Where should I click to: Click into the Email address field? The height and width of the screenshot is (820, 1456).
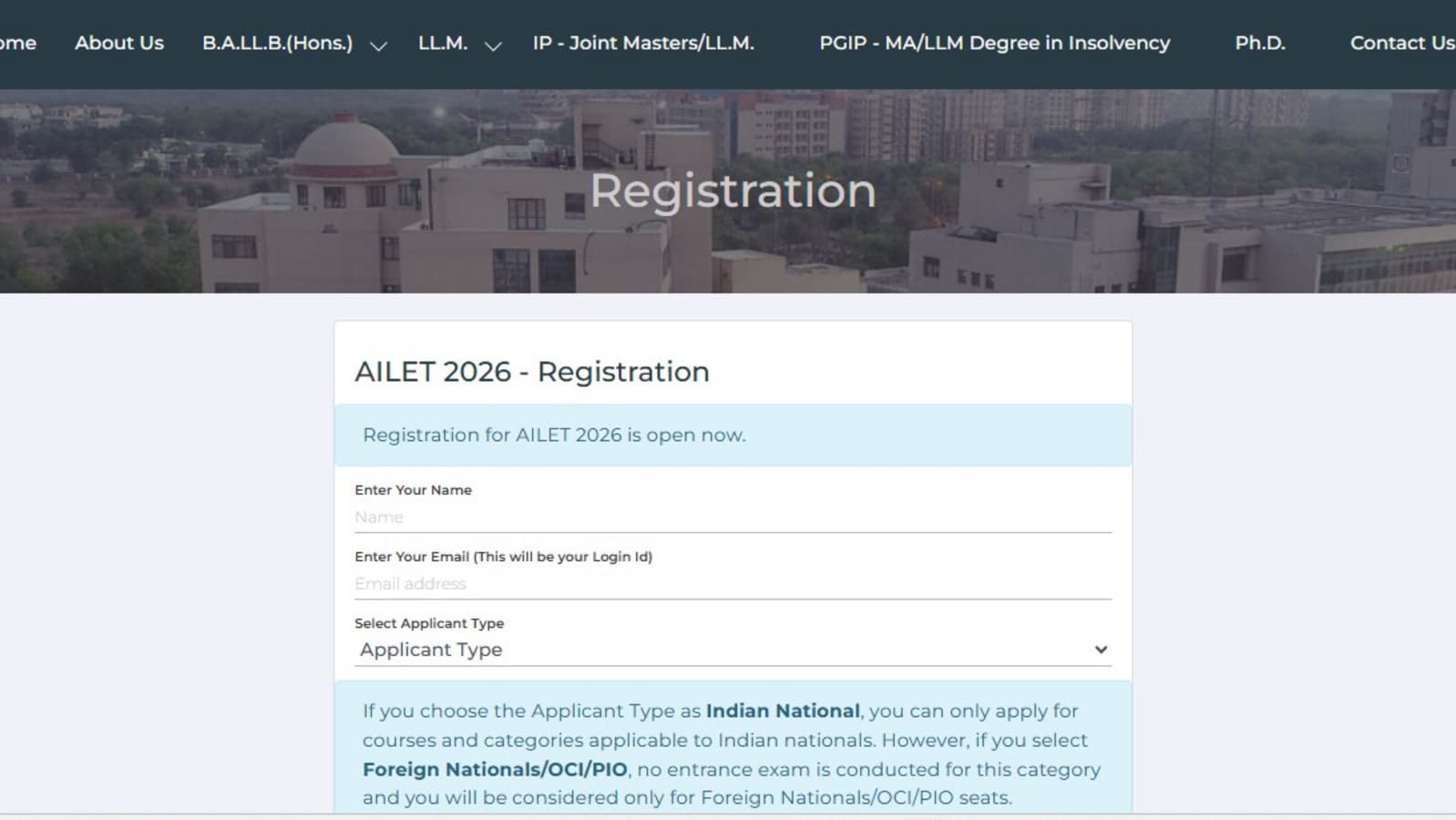(733, 584)
